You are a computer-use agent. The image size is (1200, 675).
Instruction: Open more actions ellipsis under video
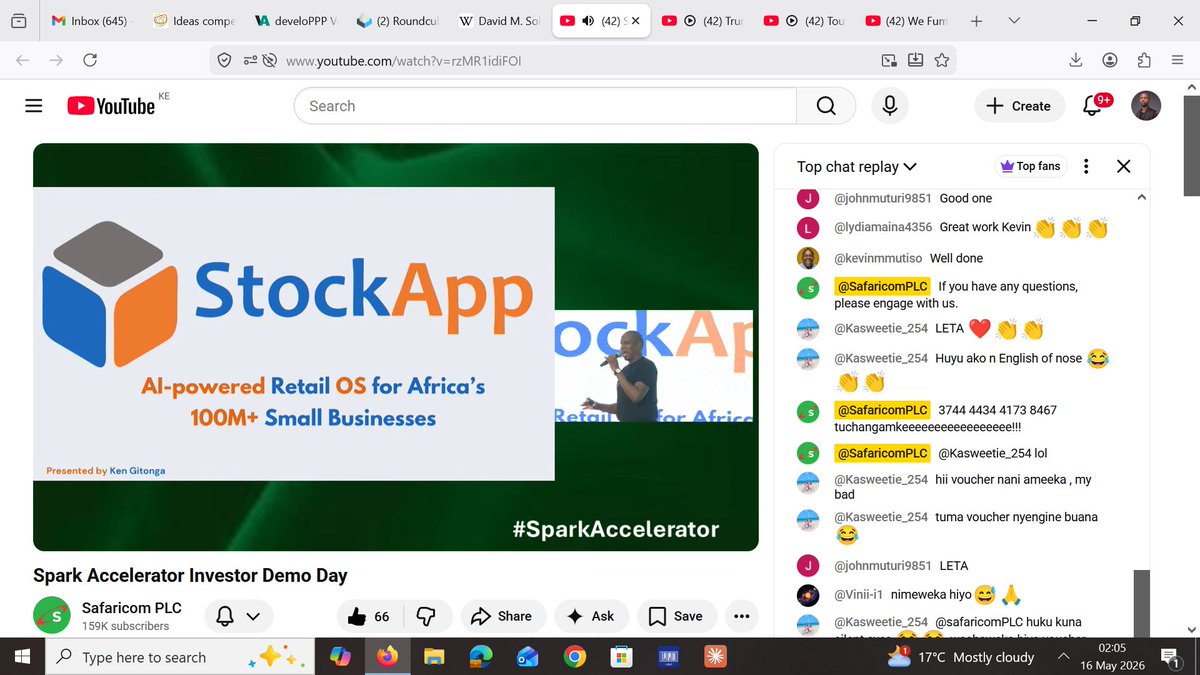[x=741, y=616]
